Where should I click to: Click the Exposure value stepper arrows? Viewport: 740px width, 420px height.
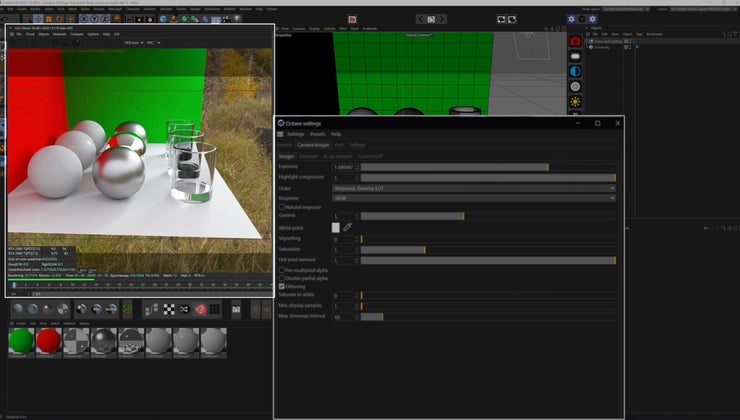pyautogui.click(x=357, y=167)
